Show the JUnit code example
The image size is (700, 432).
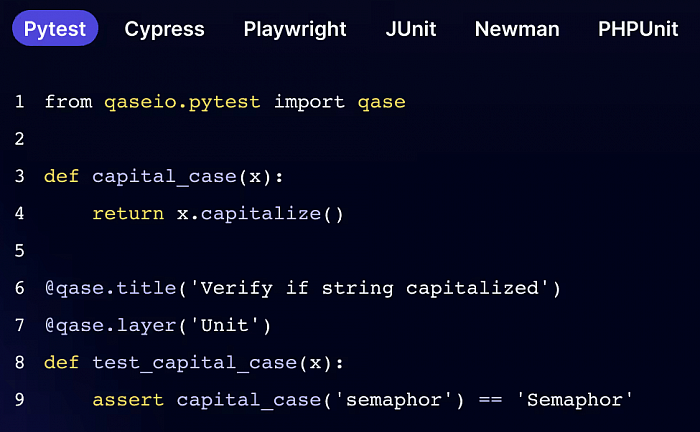tap(411, 29)
